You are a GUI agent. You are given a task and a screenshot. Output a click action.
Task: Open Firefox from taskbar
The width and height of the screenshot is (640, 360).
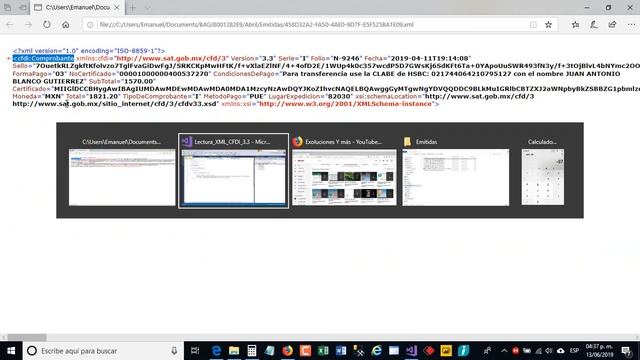[287, 351]
